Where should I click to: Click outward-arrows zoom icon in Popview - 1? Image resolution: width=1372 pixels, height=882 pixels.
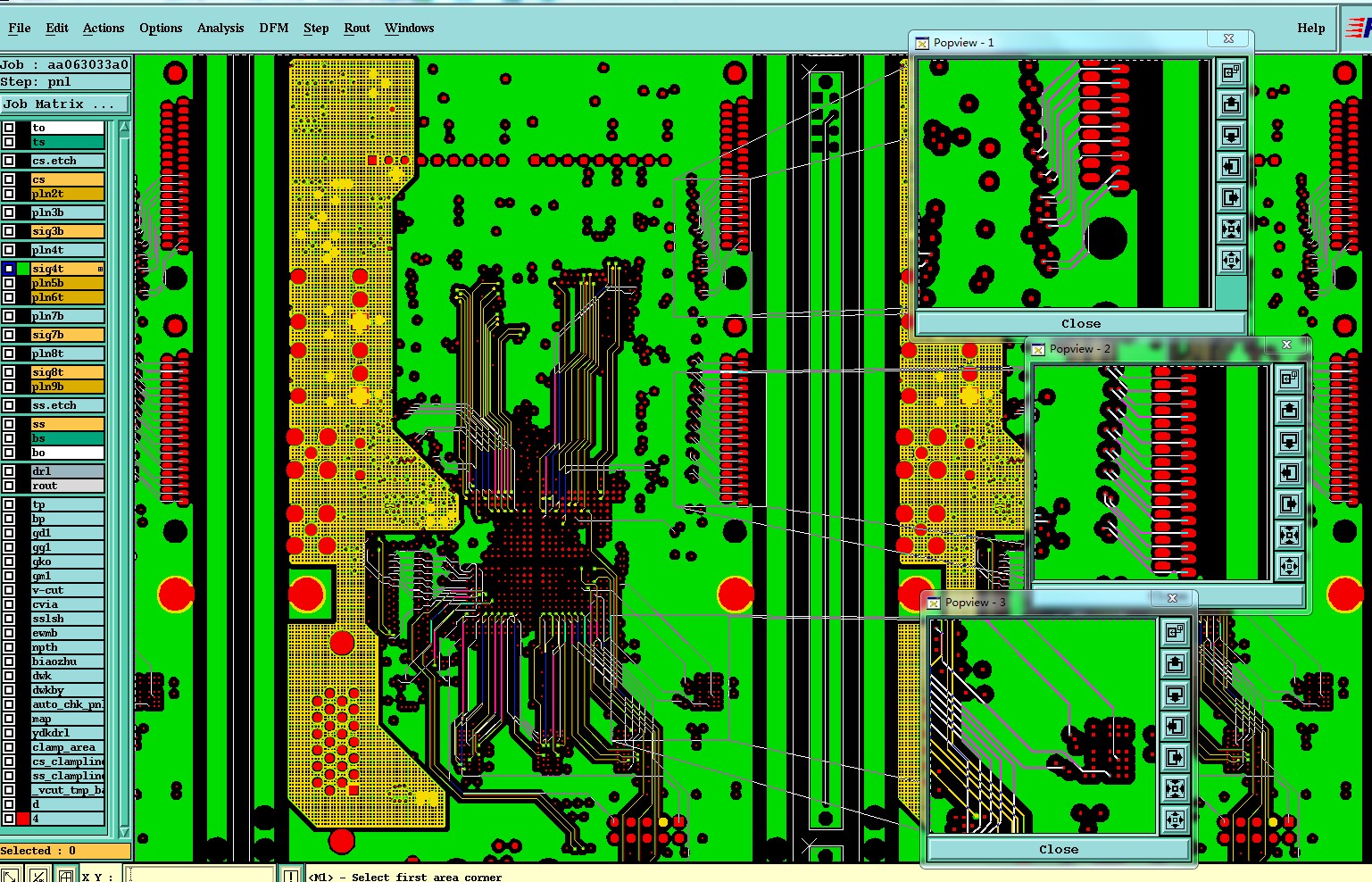click(1231, 261)
